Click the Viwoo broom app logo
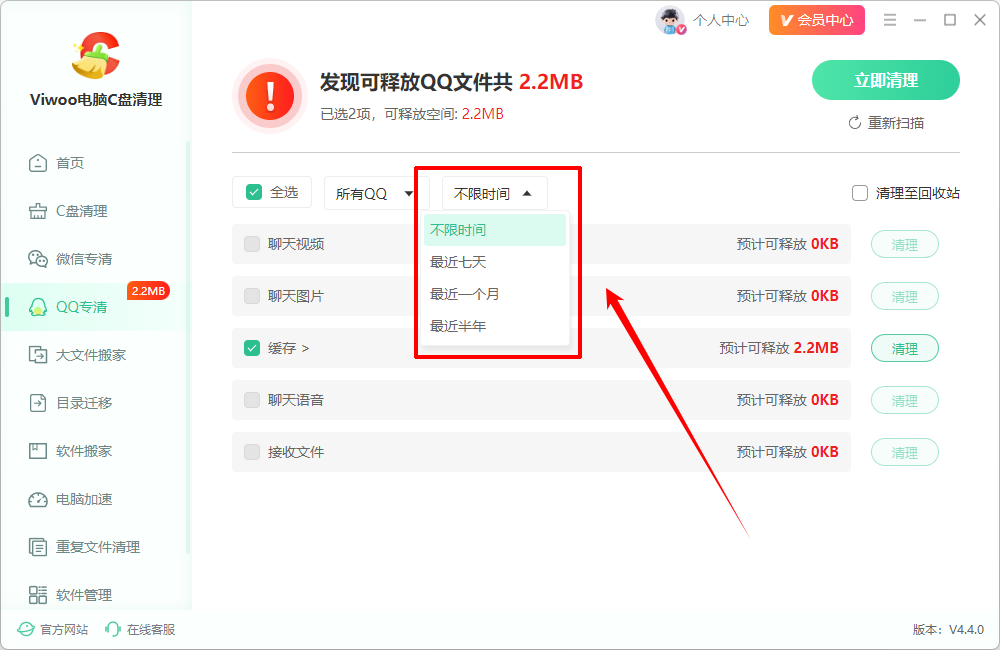This screenshot has height=650, width=1000. pos(96,55)
